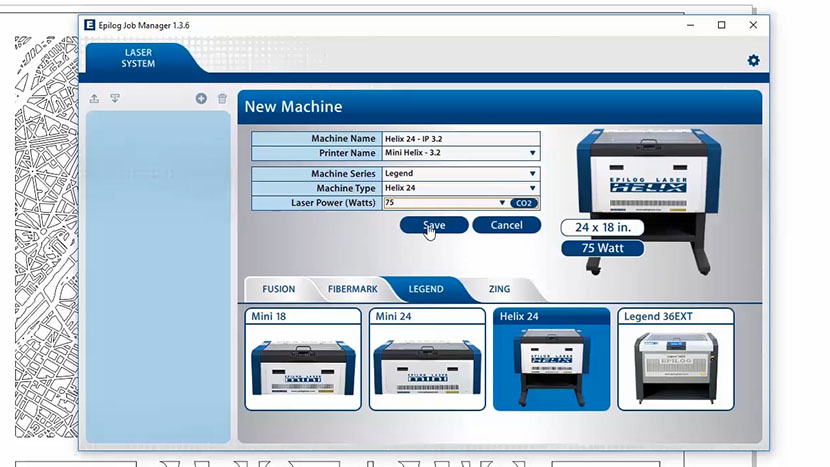Screen dimensions: 830x467
Task: Open the Zing machine tab
Action: point(499,289)
